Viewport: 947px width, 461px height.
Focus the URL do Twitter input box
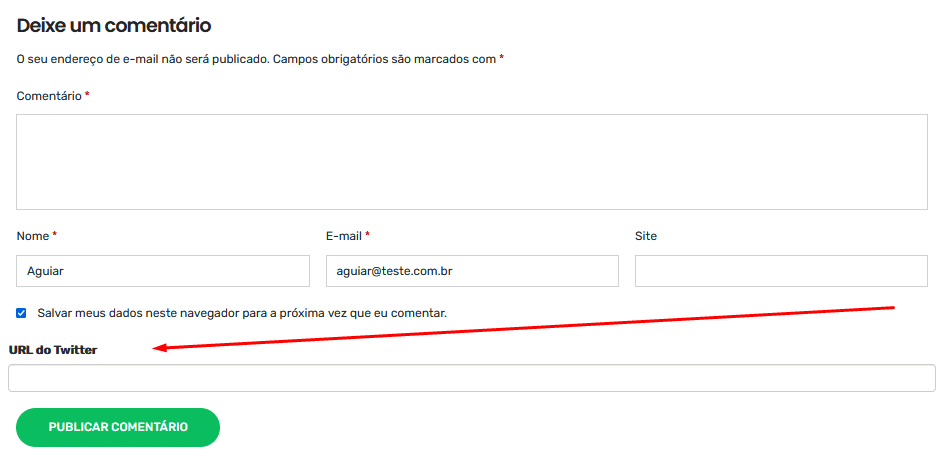[x=471, y=378]
